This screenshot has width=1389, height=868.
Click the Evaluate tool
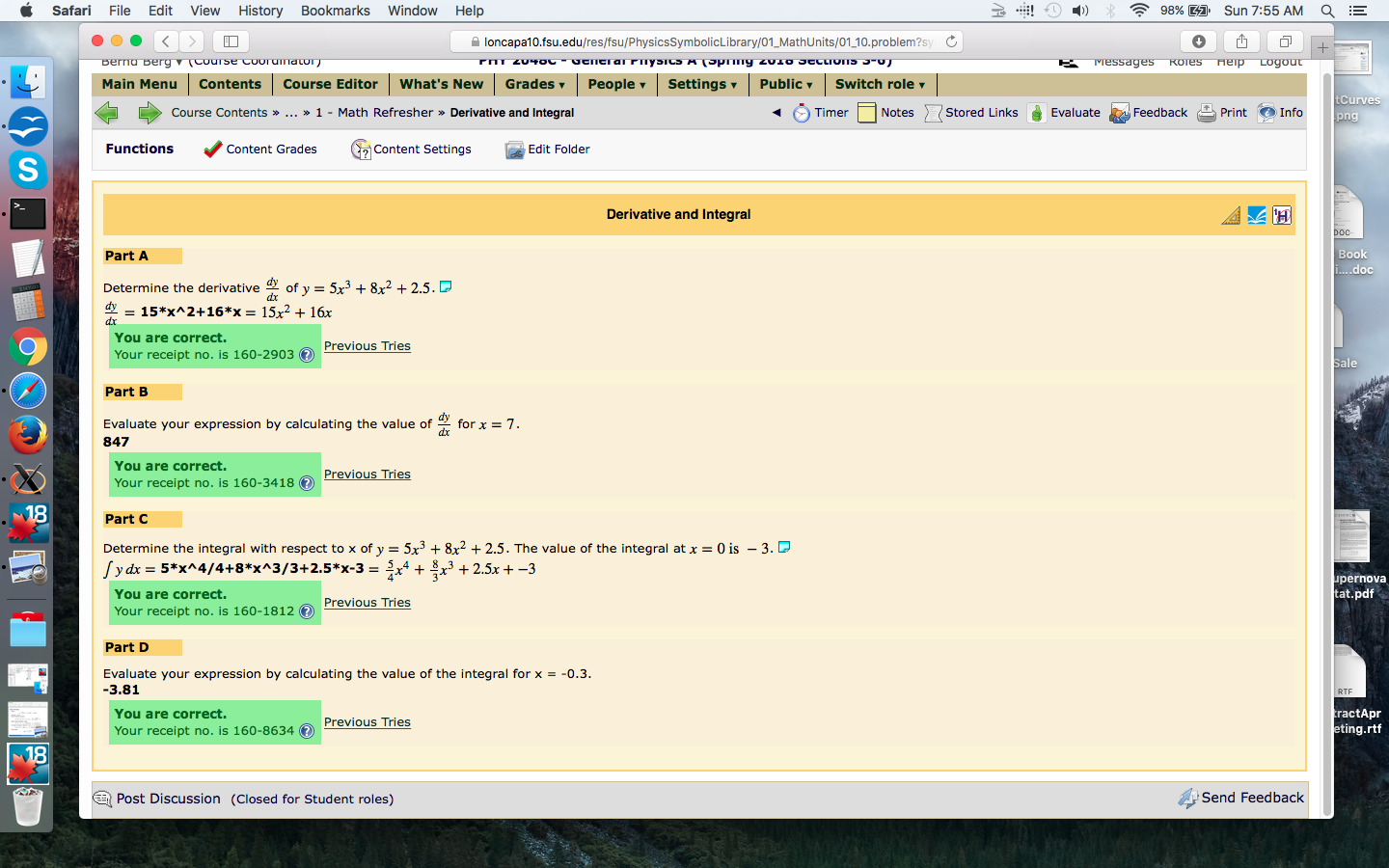pyautogui.click(x=1064, y=113)
